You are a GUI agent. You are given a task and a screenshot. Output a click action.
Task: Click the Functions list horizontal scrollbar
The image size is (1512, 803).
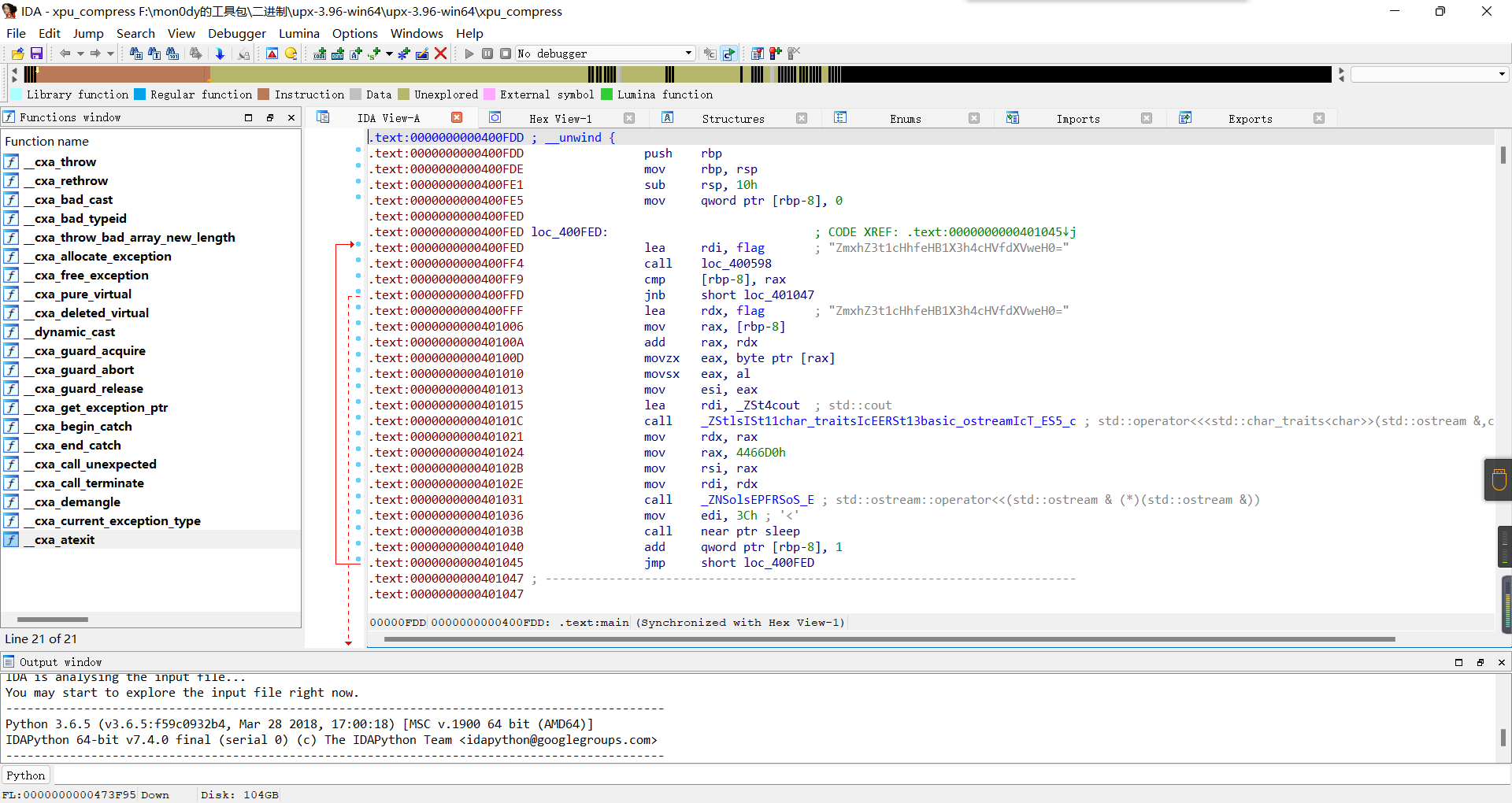[x=53, y=620]
